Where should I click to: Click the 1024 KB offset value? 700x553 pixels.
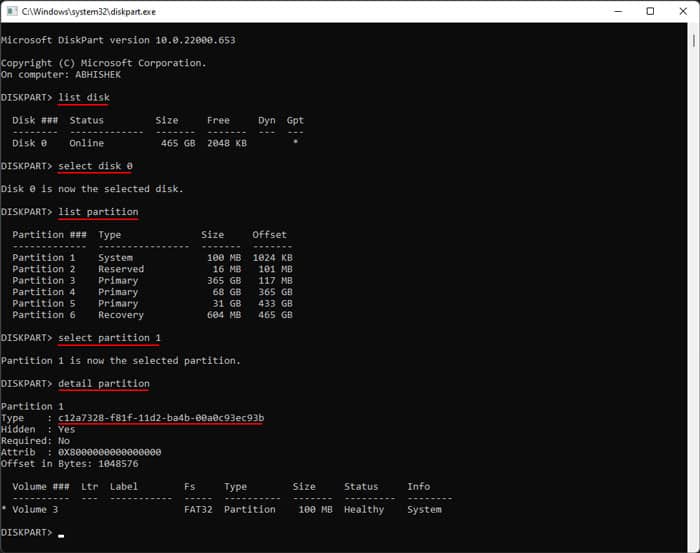tap(272, 258)
